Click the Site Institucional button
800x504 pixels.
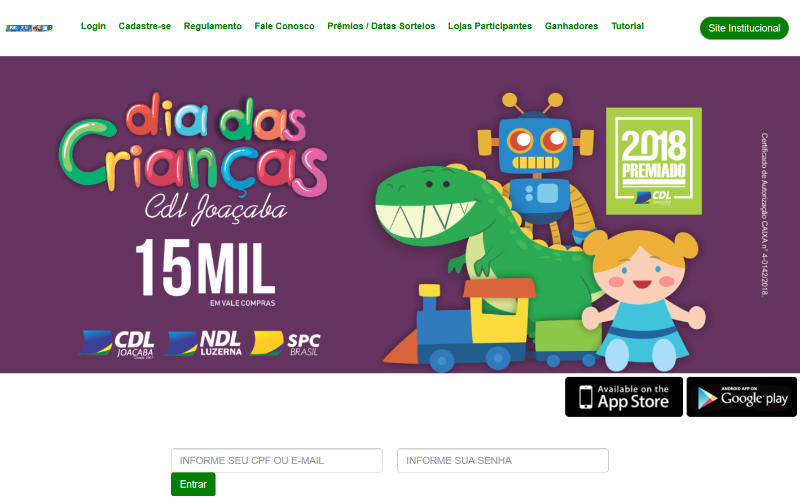744,28
